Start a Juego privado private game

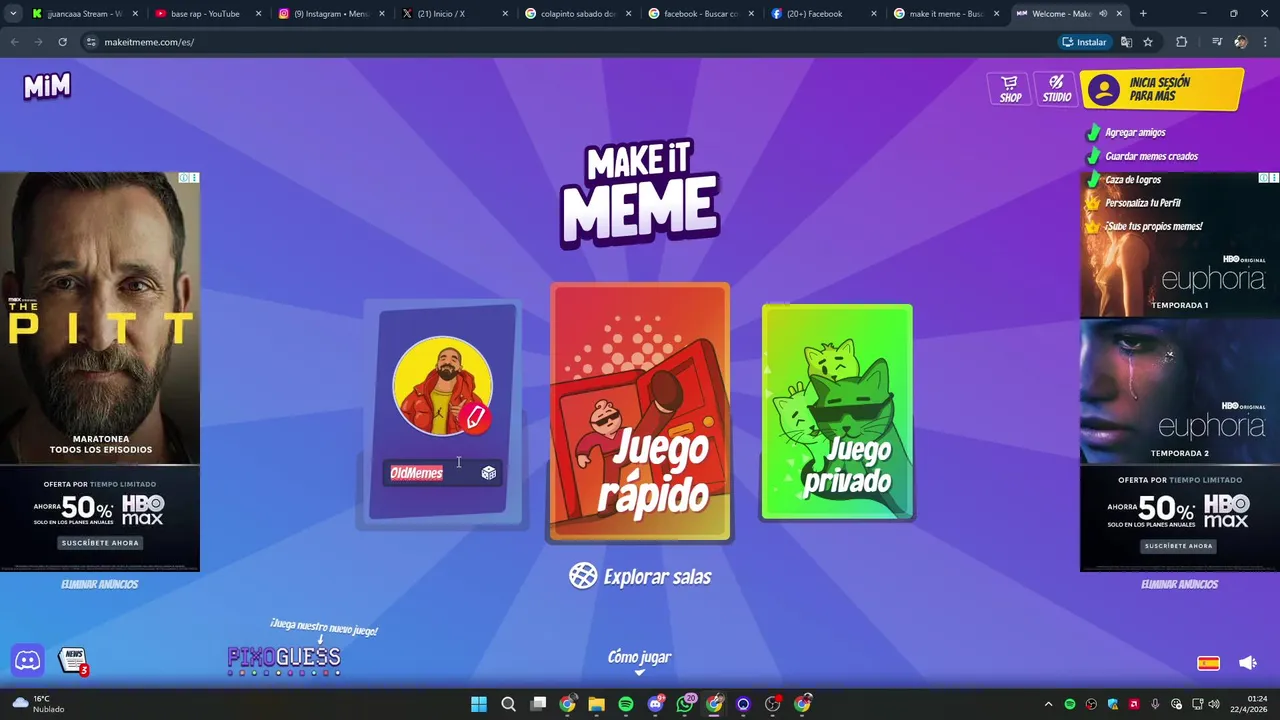(x=837, y=412)
